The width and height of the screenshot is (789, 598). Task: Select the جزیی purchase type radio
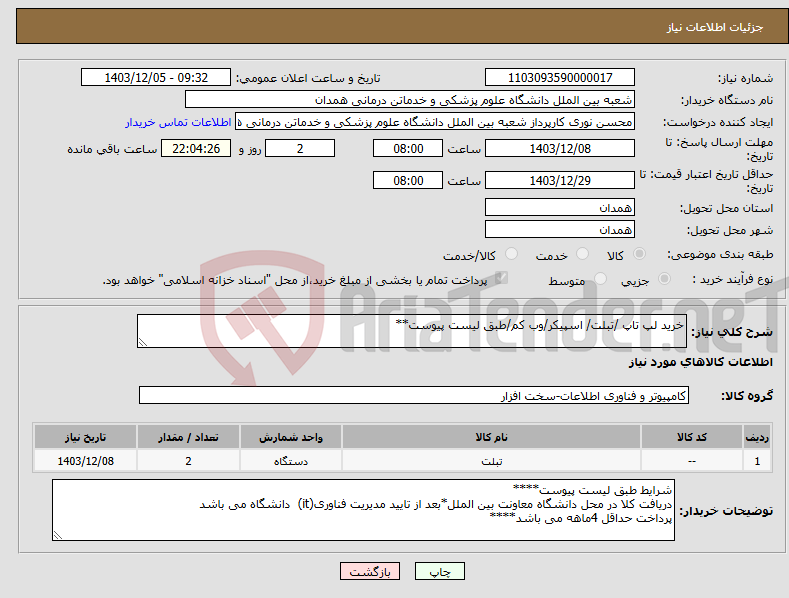coord(664,279)
